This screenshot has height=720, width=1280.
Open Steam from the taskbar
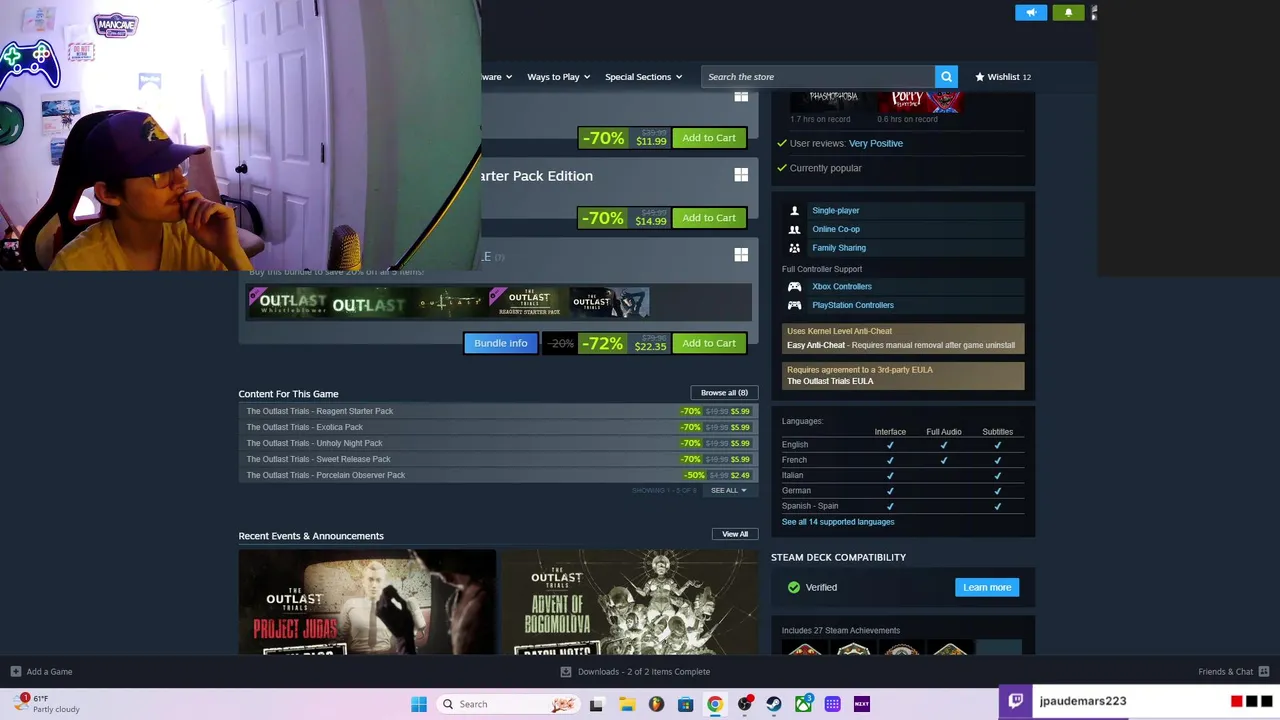point(774,704)
